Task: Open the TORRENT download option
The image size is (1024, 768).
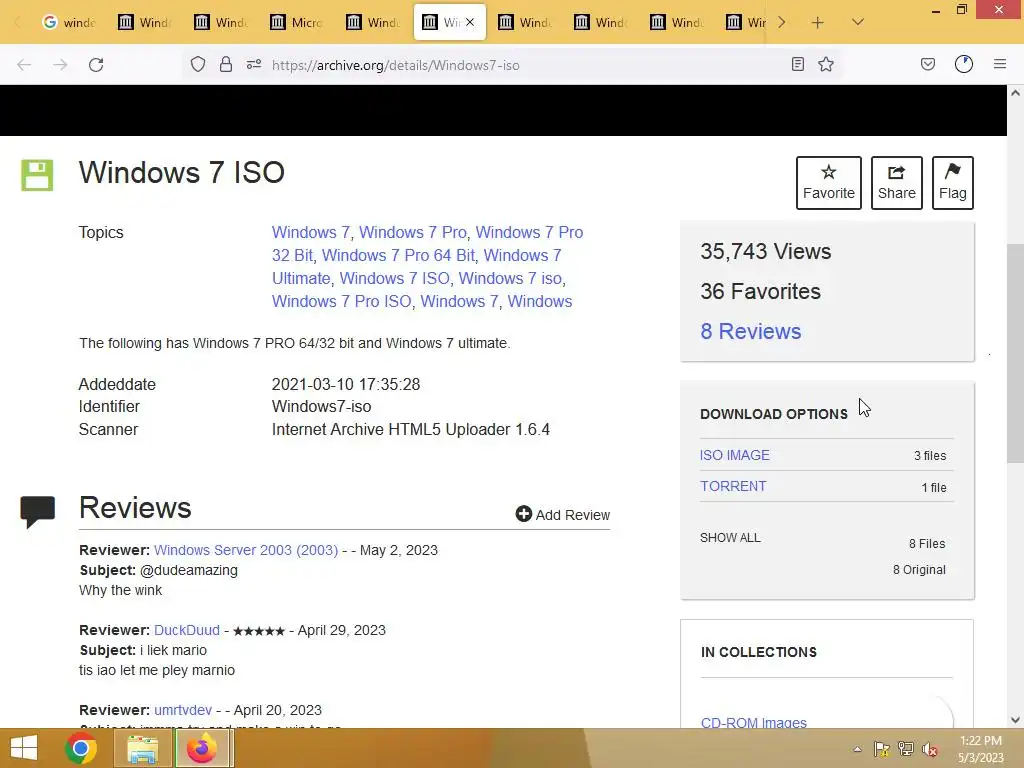Action: point(733,487)
